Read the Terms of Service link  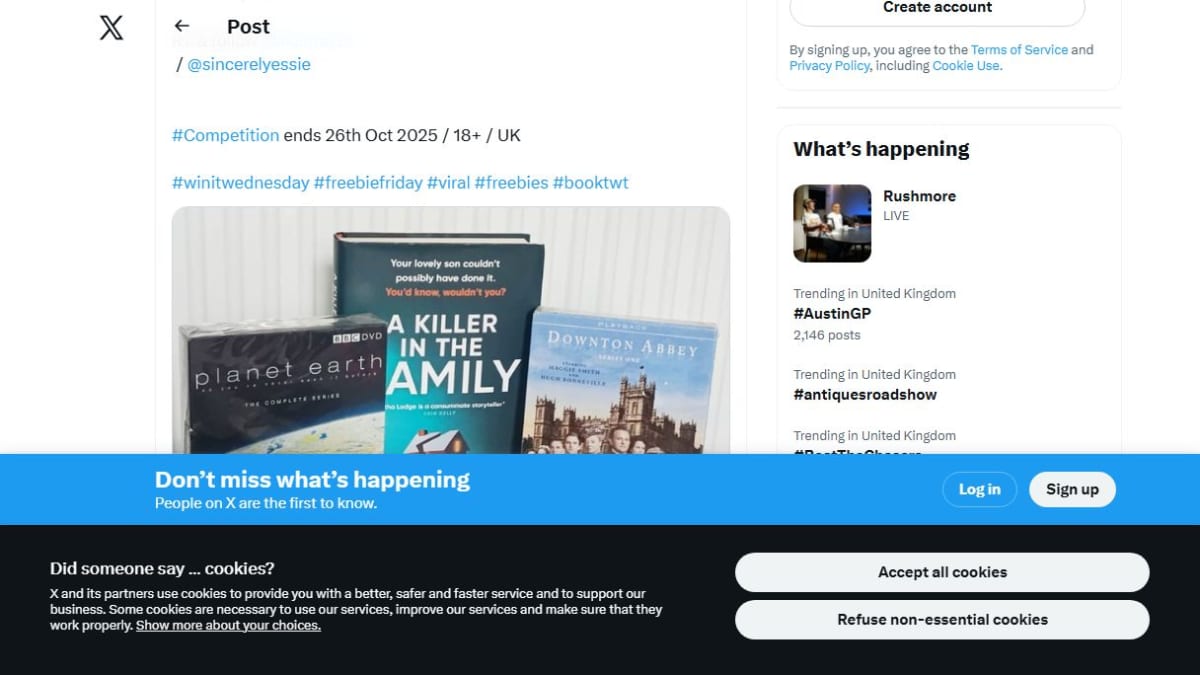coord(1019,50)
